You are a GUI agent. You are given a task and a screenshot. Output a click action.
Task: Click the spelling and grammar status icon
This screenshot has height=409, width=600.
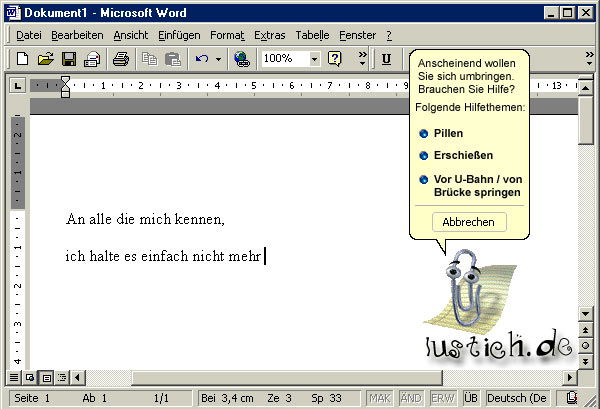tap(572, 398)
